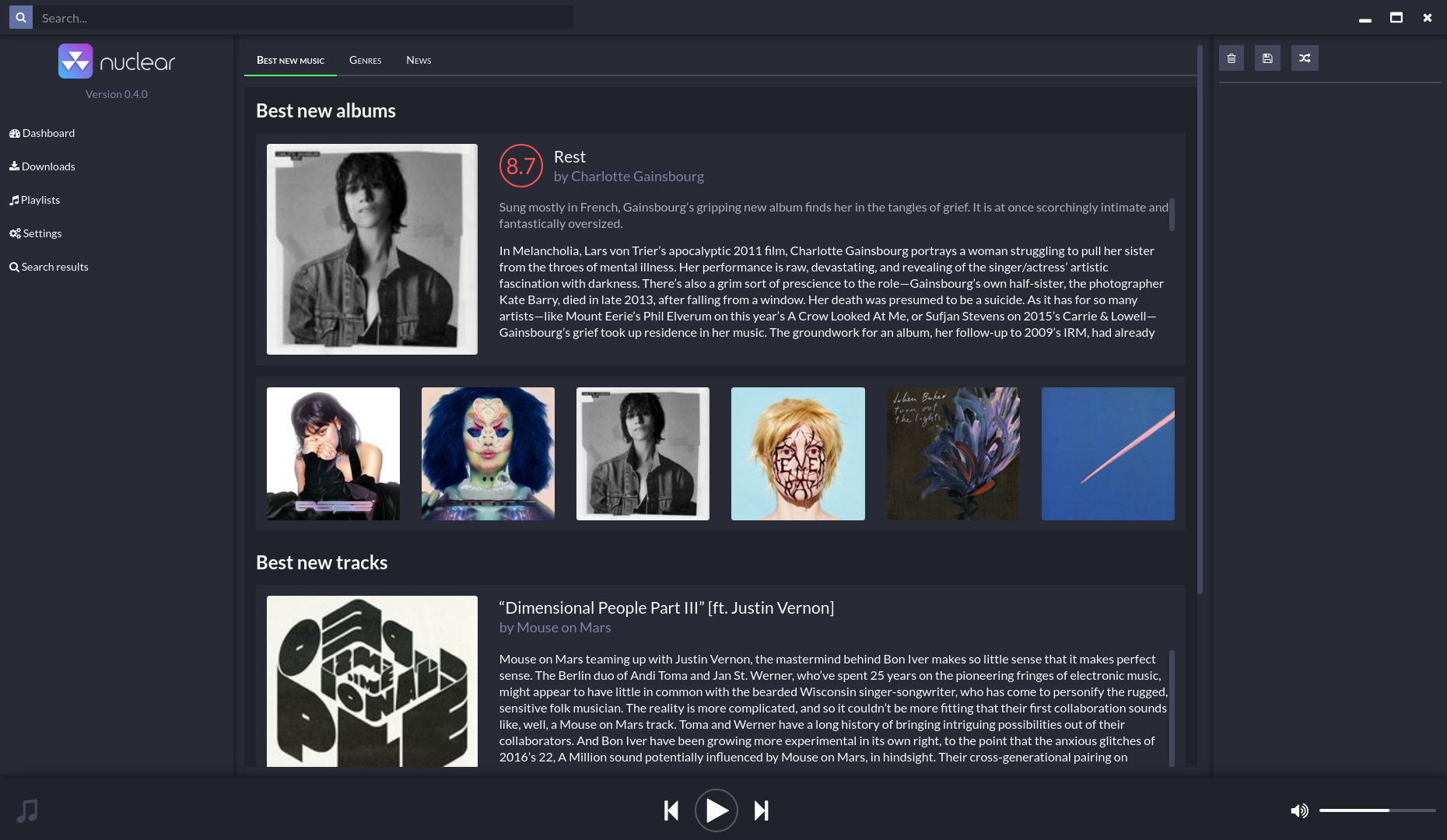Click the Best new albums heading

(x=326, y=110)
